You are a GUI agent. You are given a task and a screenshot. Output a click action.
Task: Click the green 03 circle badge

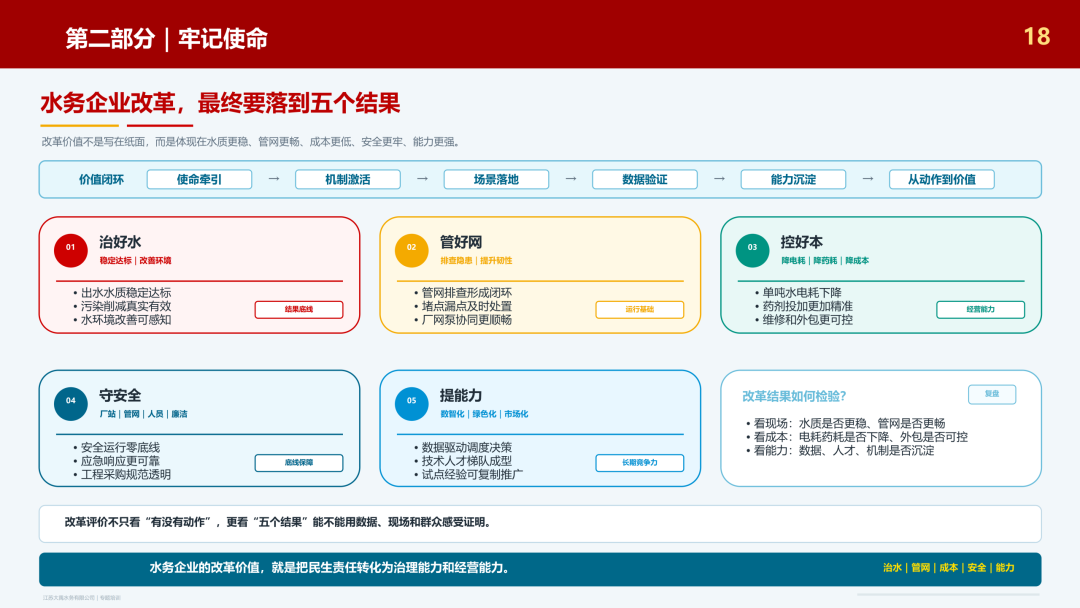tap(752, 249)
